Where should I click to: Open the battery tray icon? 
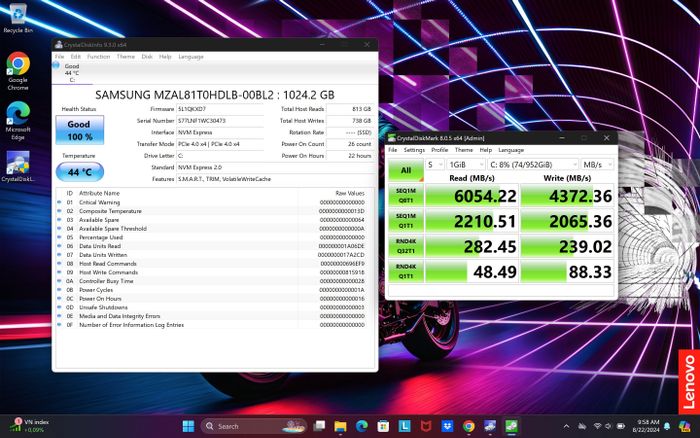coord(621,426)
